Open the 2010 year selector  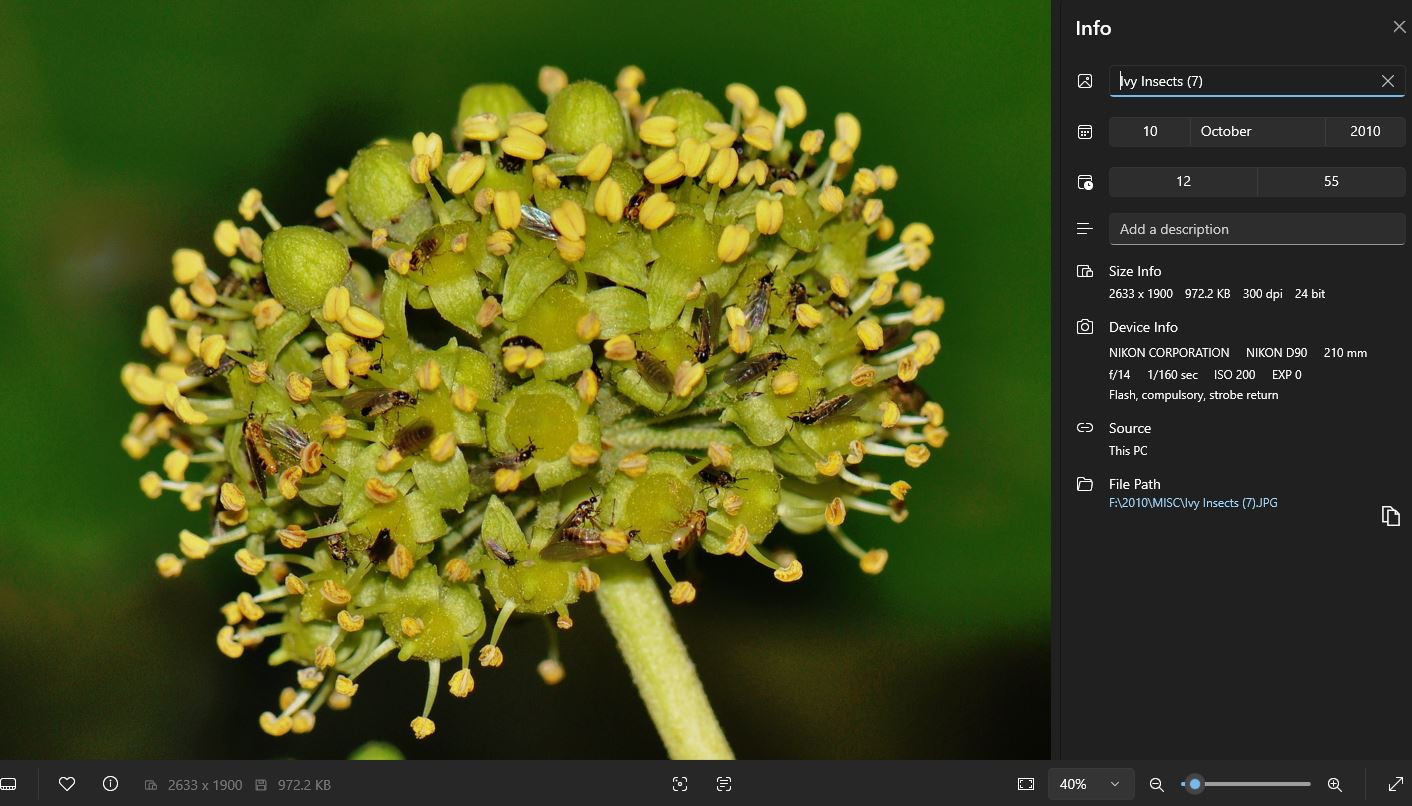click(x=1364, y=131)
